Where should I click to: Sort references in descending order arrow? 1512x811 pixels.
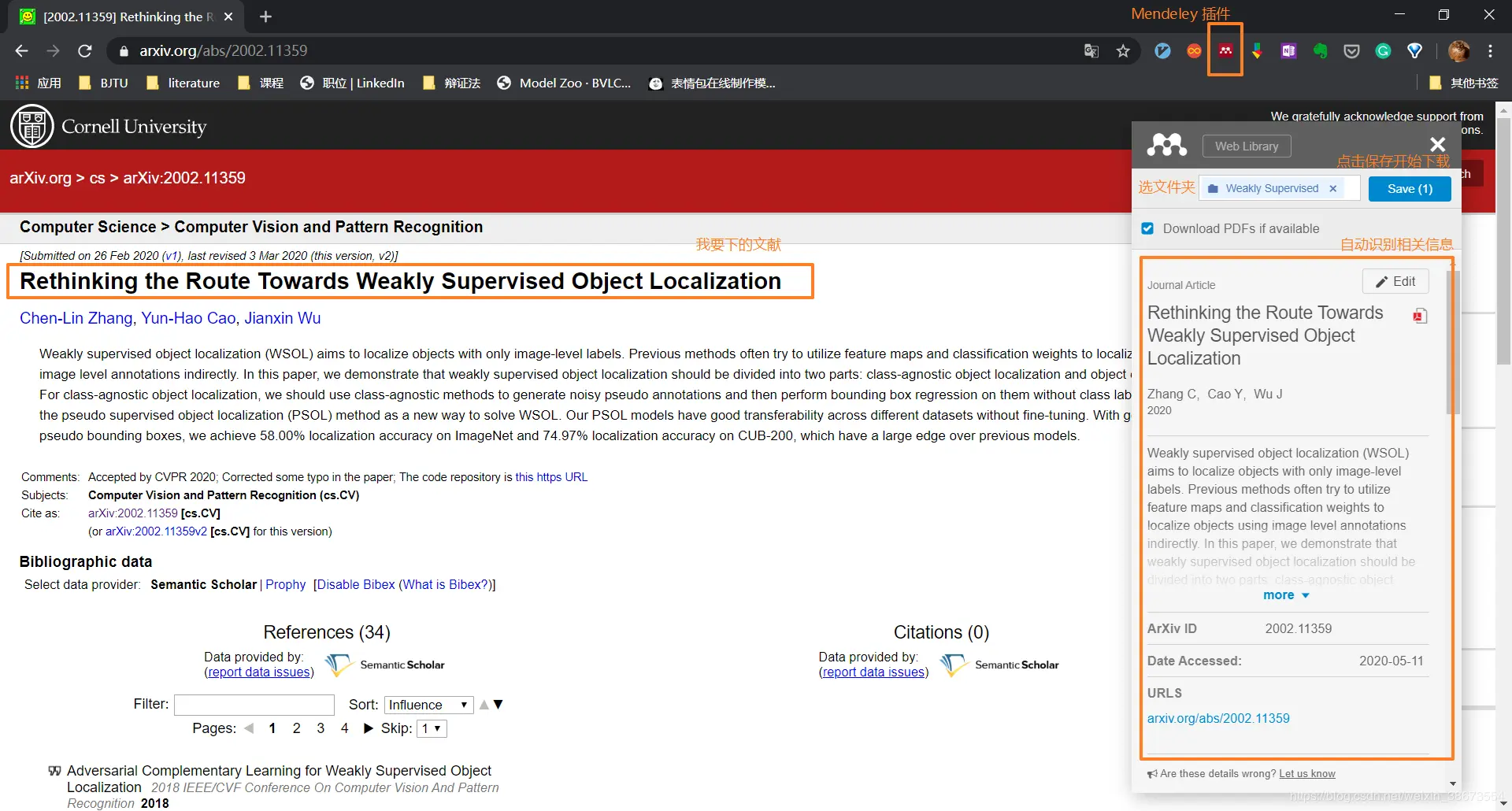(x=498, y=705)
